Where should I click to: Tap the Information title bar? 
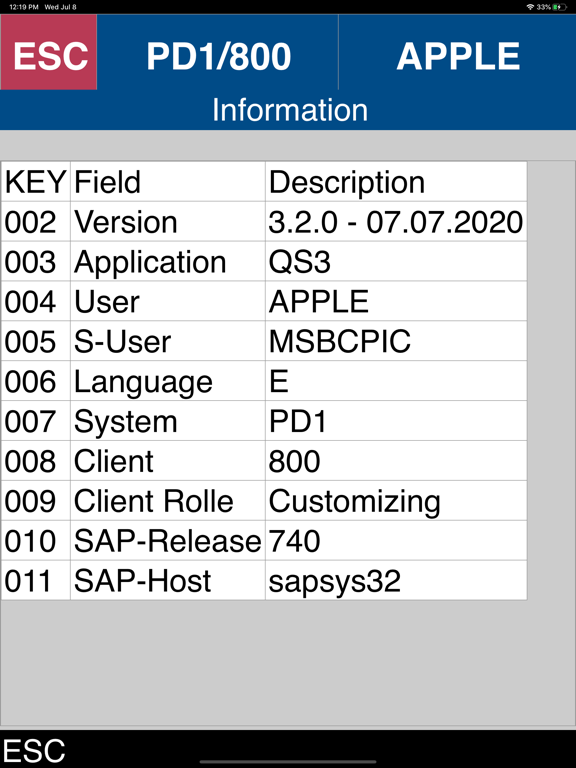point(289,110)
